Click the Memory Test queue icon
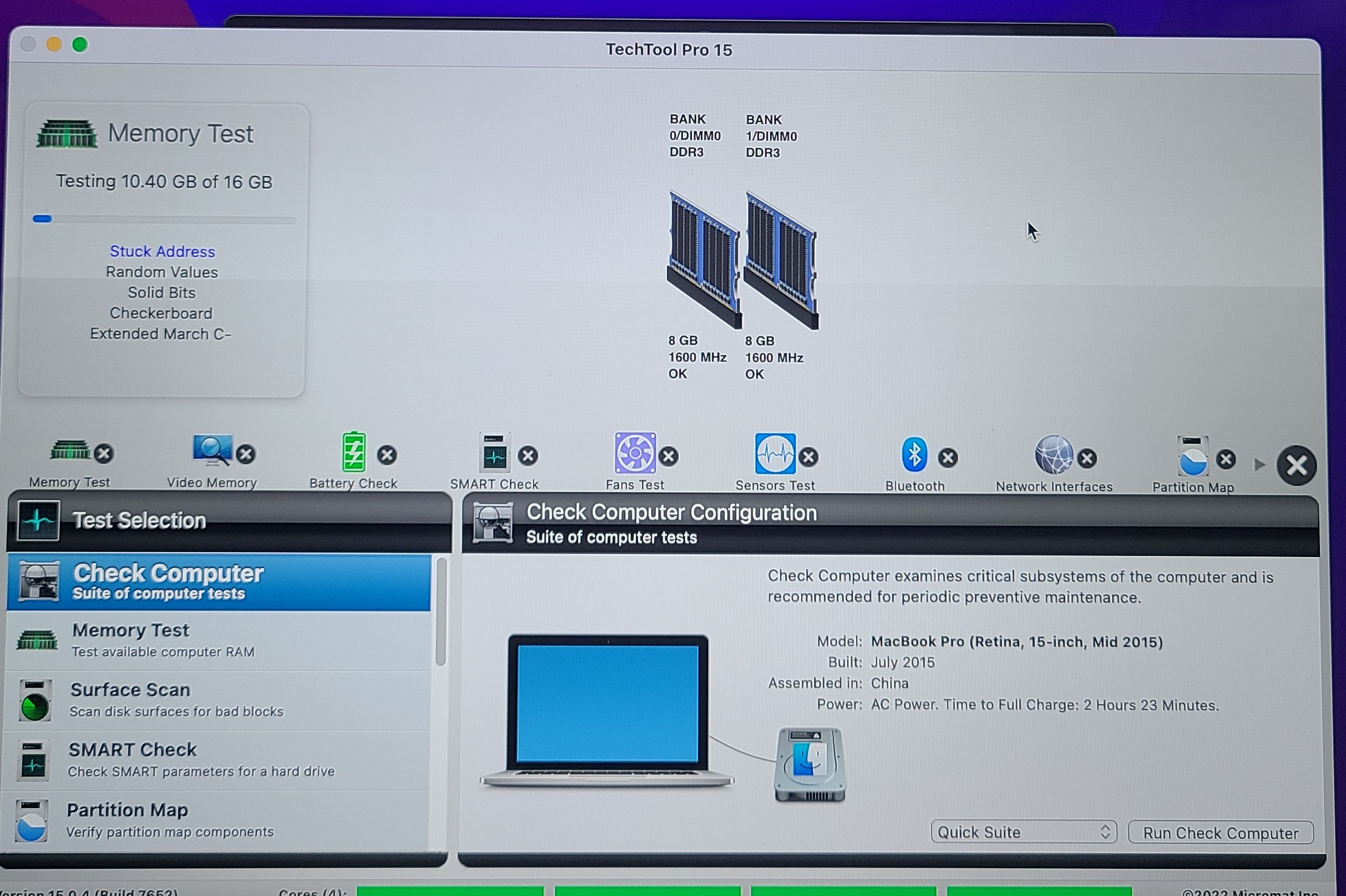The width and height of the screenshot is (1346, 896). [70, 450]
